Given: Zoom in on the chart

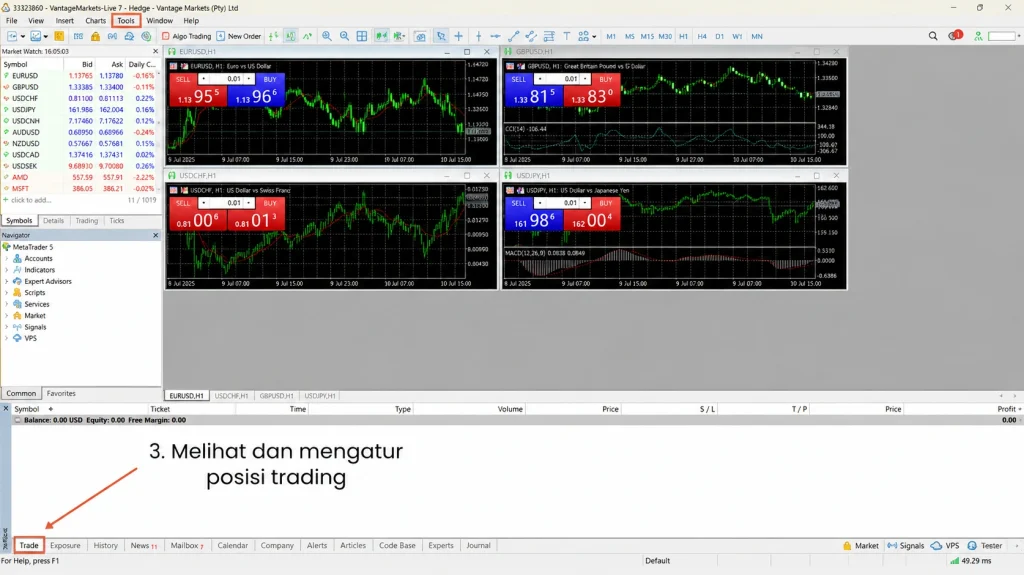Looking at the screenshot, I should pyautogui.click(x=327, y=37).
